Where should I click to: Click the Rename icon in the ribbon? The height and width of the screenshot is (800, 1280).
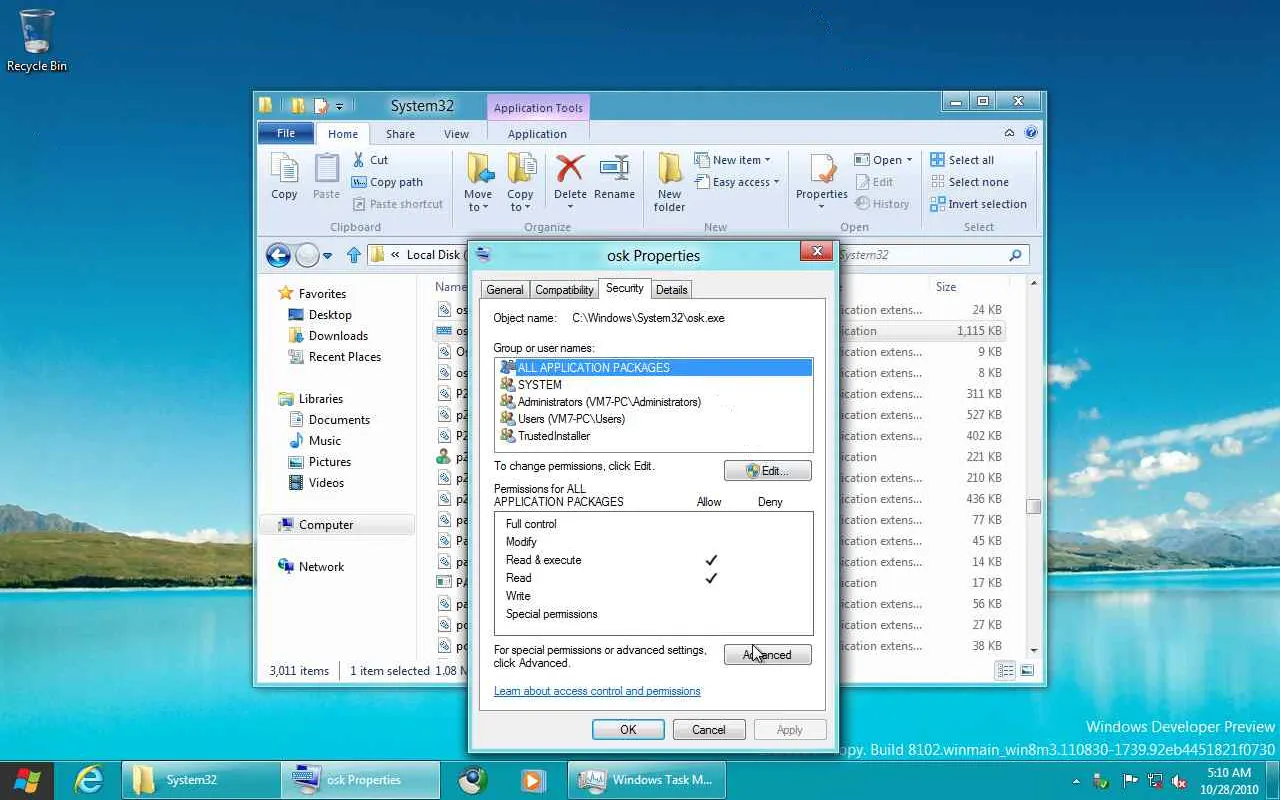[614, 168]
